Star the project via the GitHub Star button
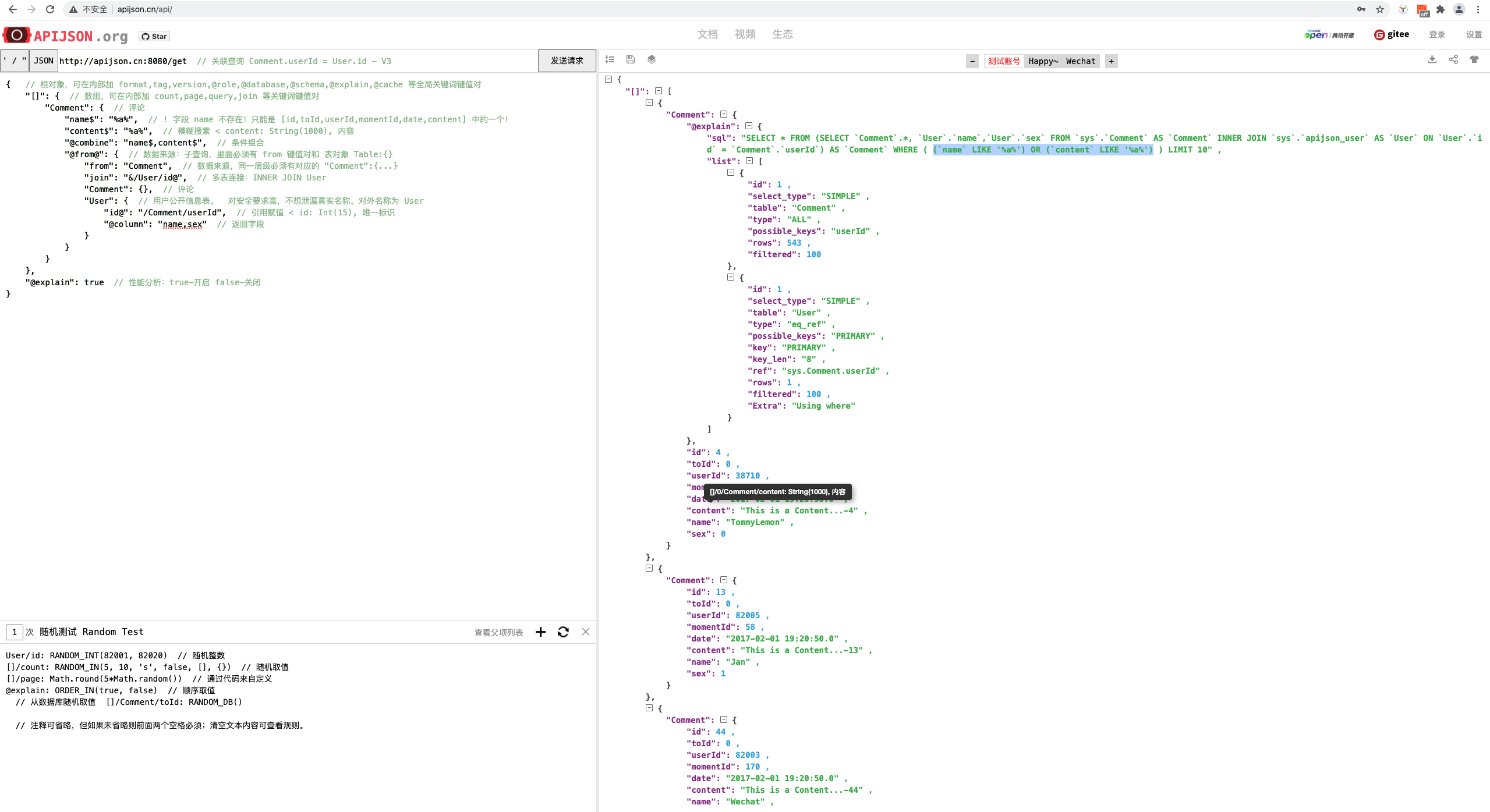This screenshot has height=812, width=1490. pyautogui.click(x=153, y=36)
